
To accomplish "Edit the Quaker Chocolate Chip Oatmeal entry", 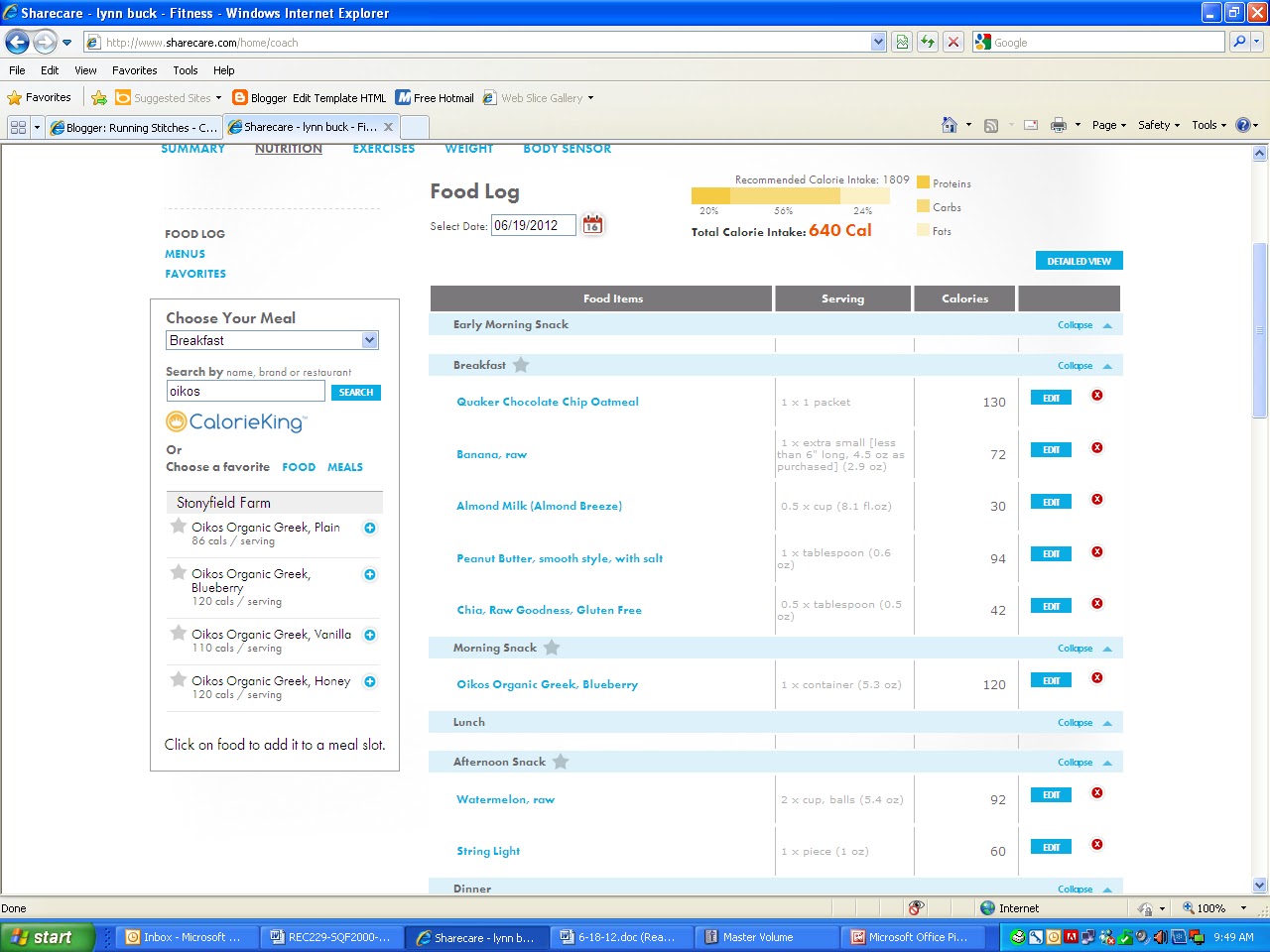I will pos(1052,398).
